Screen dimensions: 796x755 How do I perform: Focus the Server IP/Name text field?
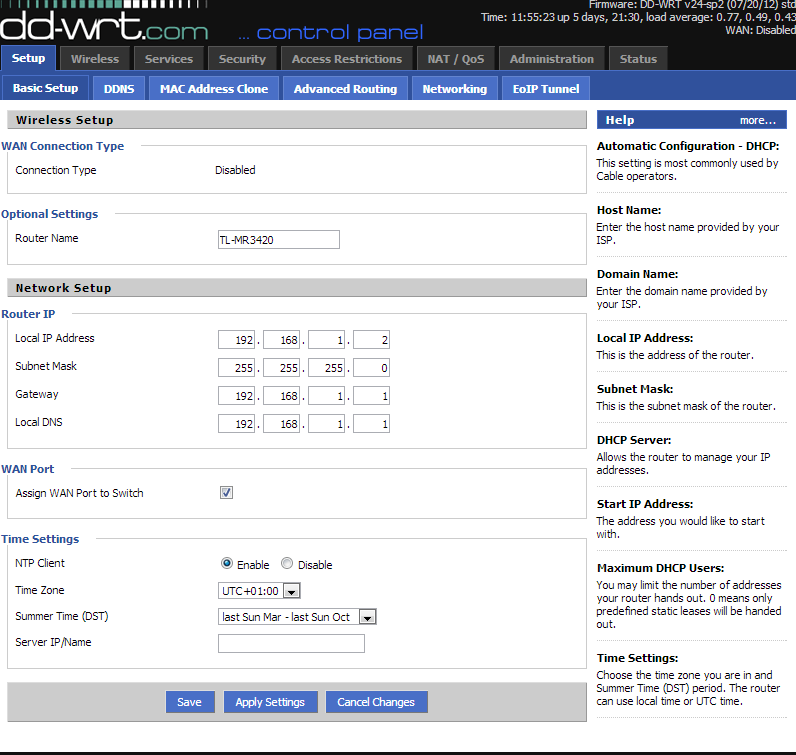click(291, 643)
